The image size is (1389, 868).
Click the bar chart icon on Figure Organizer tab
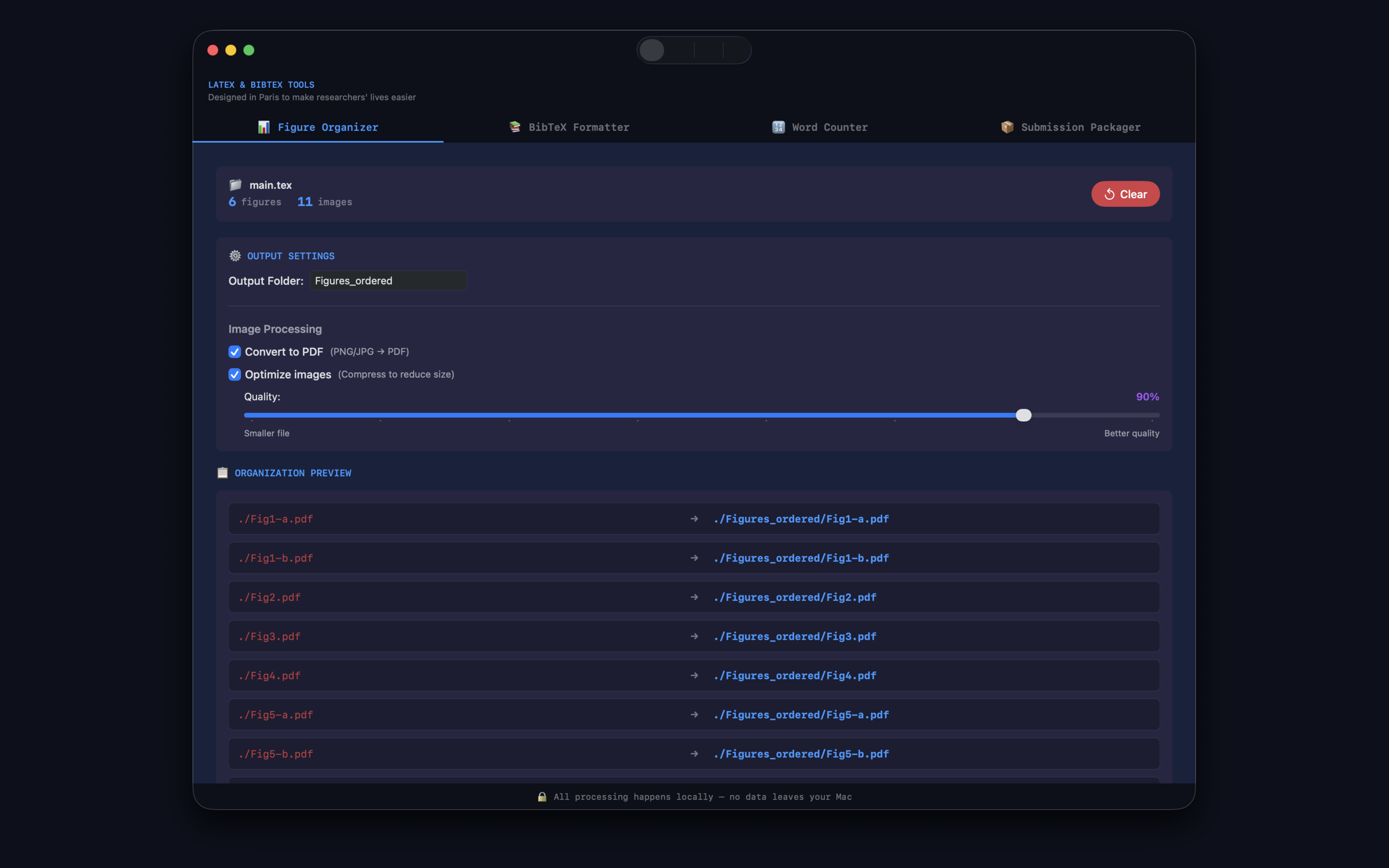(263, 127)
